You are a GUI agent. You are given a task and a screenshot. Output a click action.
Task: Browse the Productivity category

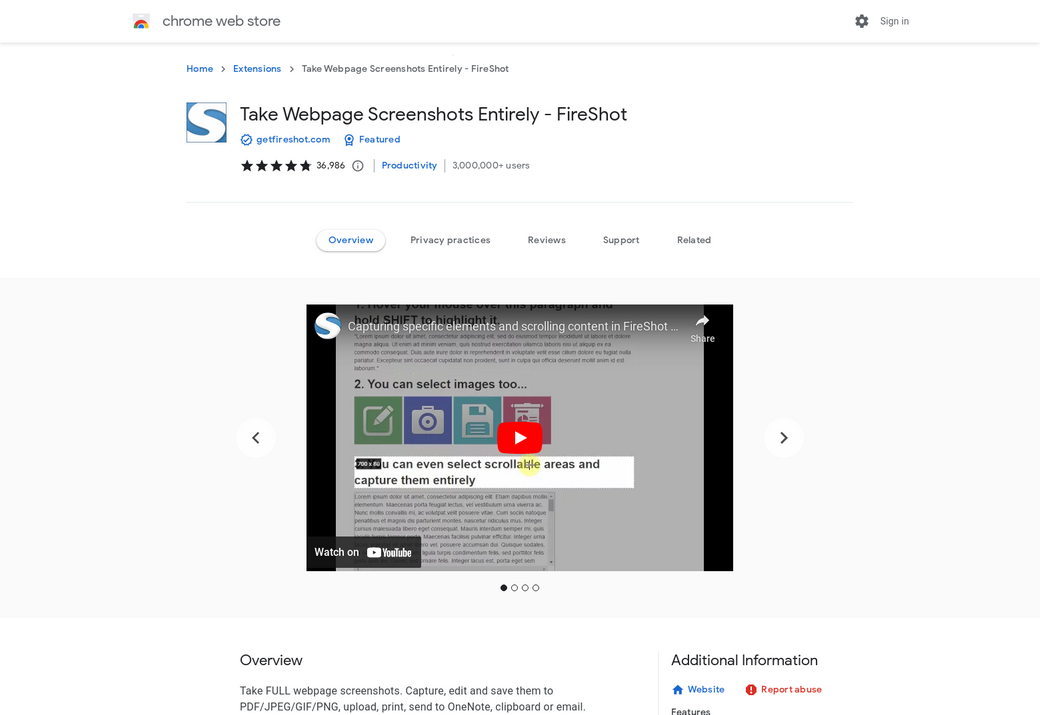[409, 165]
